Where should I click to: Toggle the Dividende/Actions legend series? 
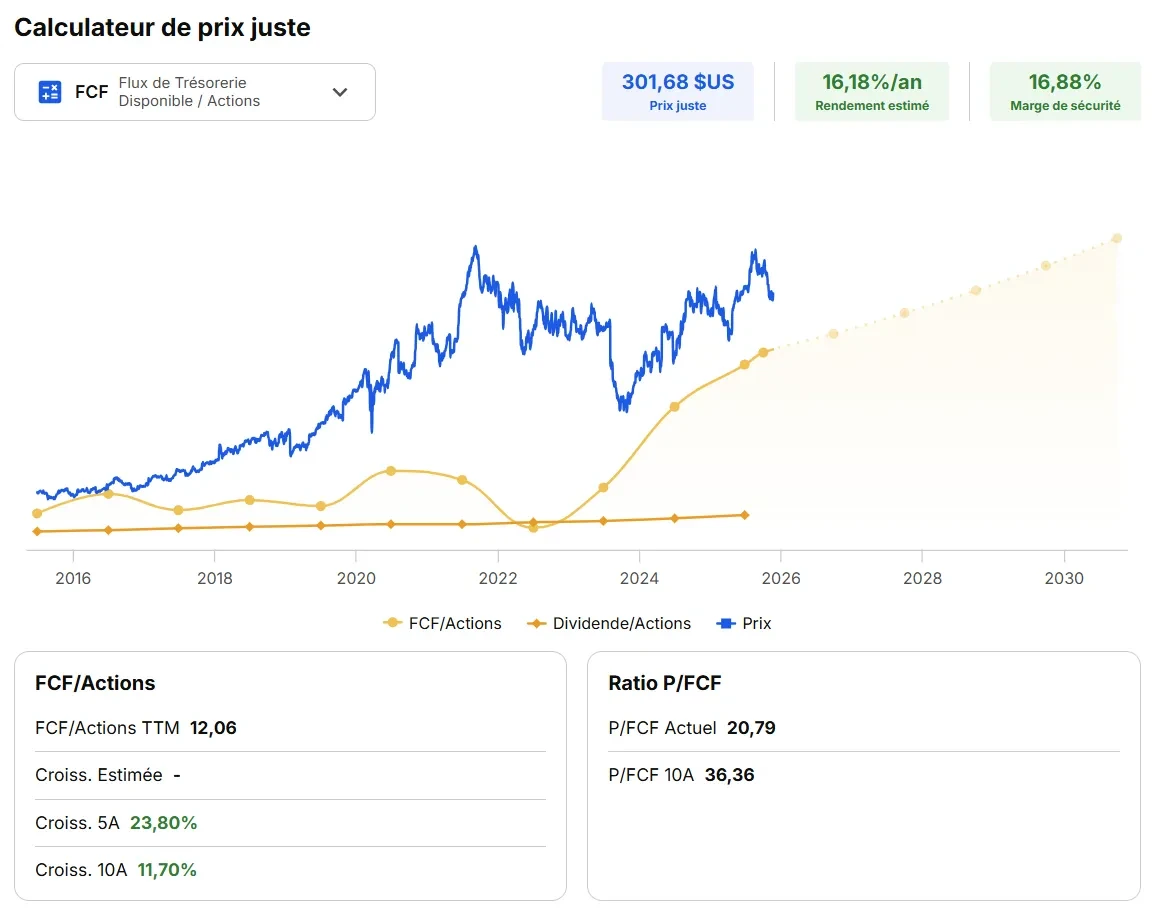[x=621, y=623]
